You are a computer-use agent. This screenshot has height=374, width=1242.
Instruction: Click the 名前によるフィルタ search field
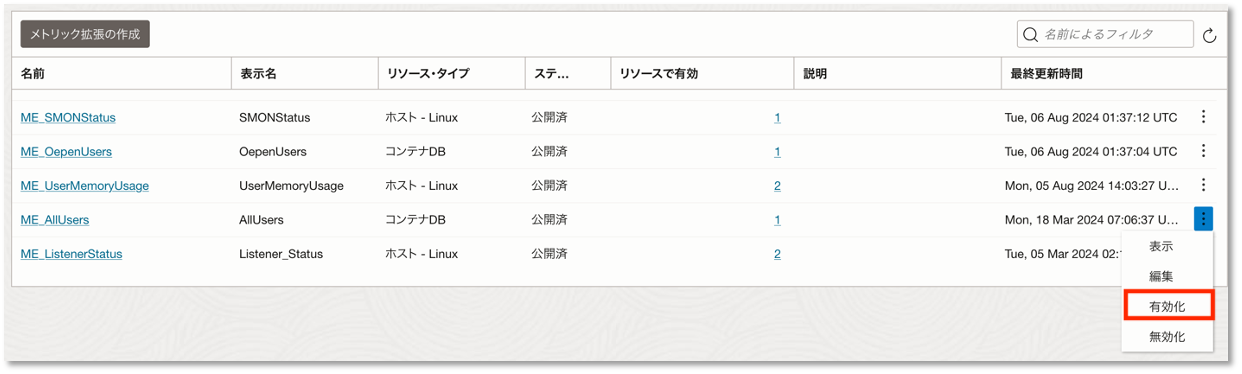point(1105,35)
